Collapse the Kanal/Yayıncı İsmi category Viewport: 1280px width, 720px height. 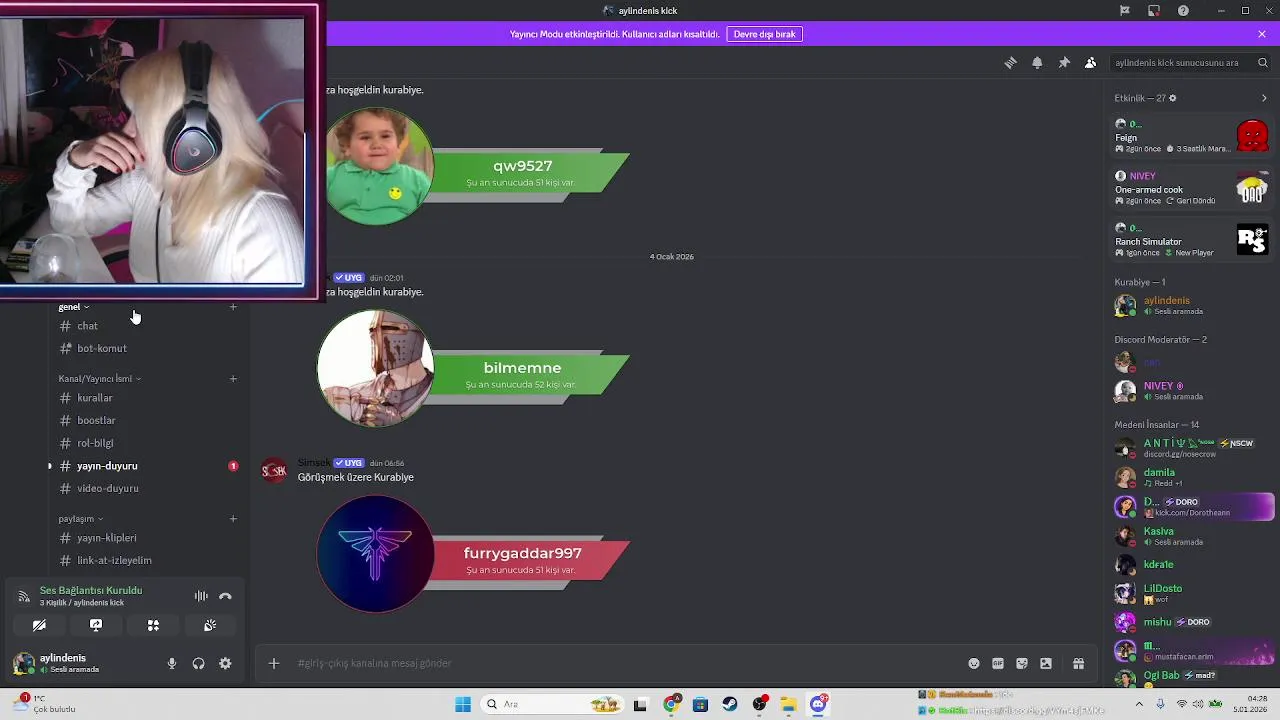[x=100, y=379]
